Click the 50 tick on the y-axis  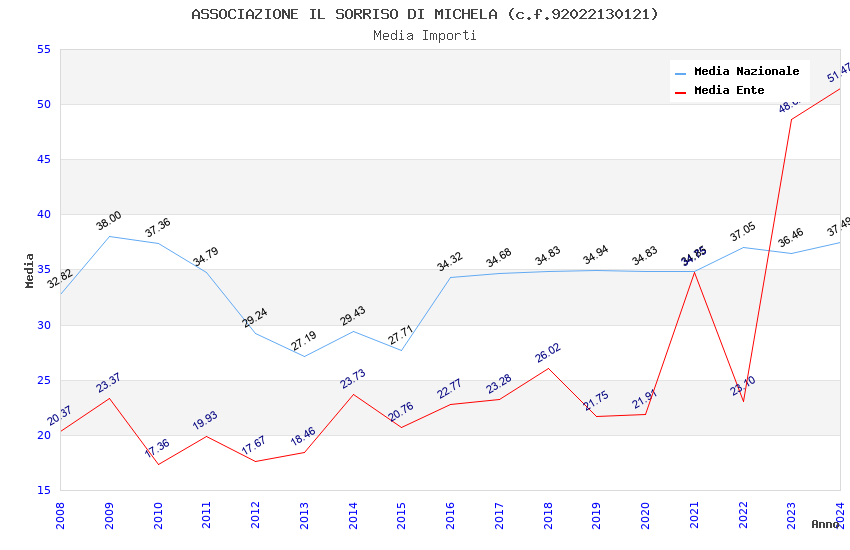coord(44,104)
